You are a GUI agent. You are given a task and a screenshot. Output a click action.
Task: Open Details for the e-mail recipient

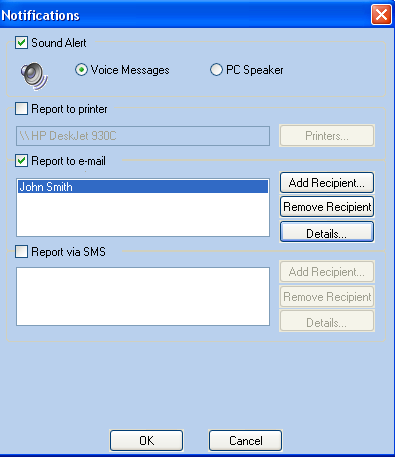tap(327, 232)
